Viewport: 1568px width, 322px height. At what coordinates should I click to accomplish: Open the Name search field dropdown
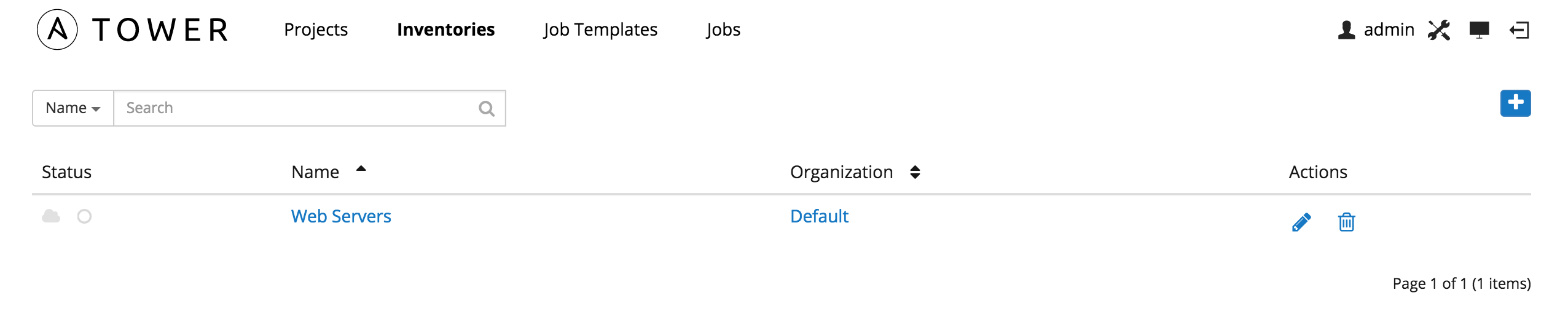pyautogui.click(x=73, y=108)
